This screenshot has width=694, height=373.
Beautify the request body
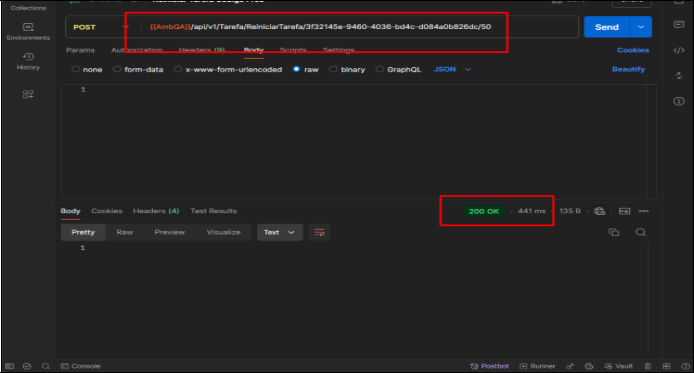[x=628, y=69]
